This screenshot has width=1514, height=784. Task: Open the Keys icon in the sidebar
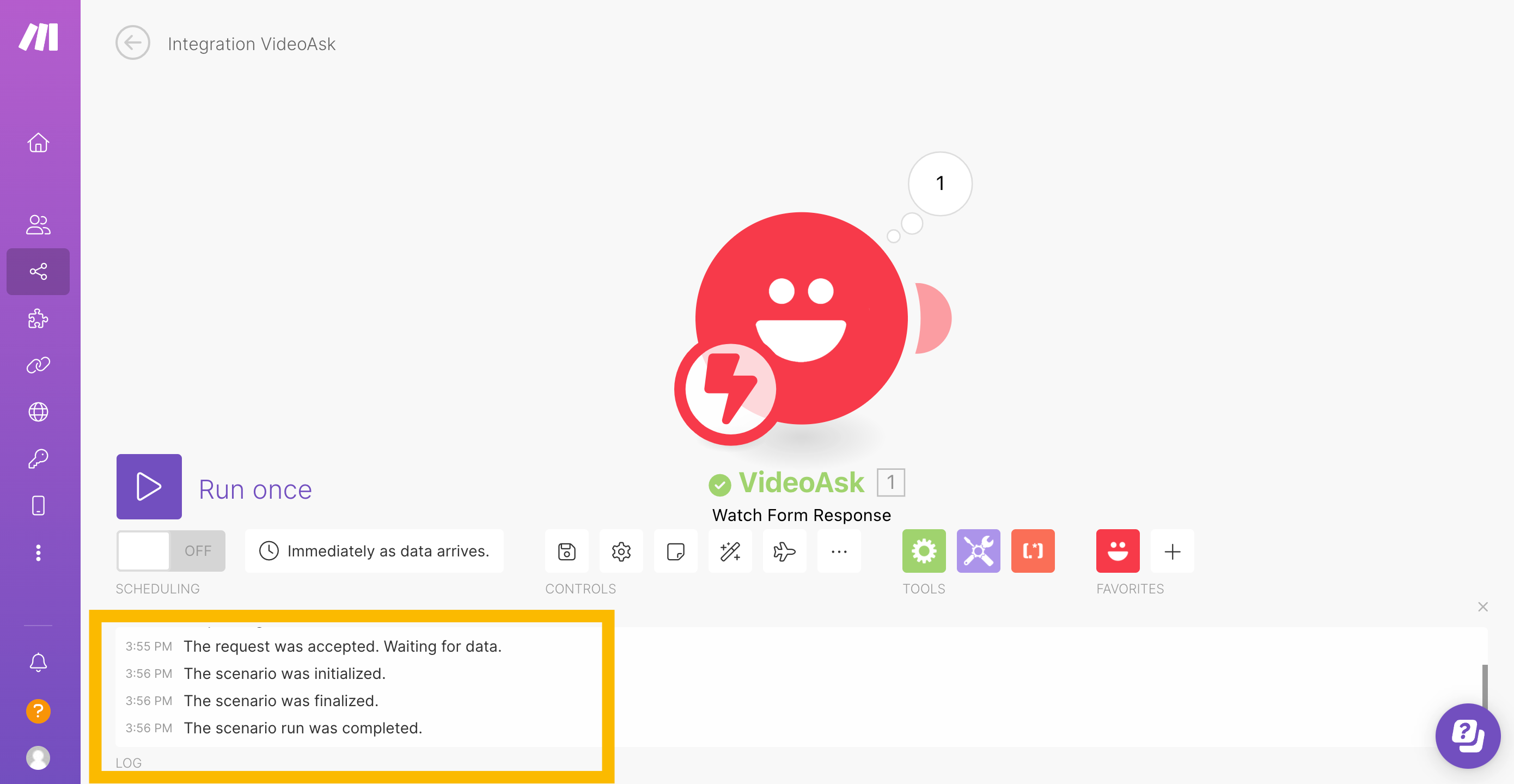38,459
